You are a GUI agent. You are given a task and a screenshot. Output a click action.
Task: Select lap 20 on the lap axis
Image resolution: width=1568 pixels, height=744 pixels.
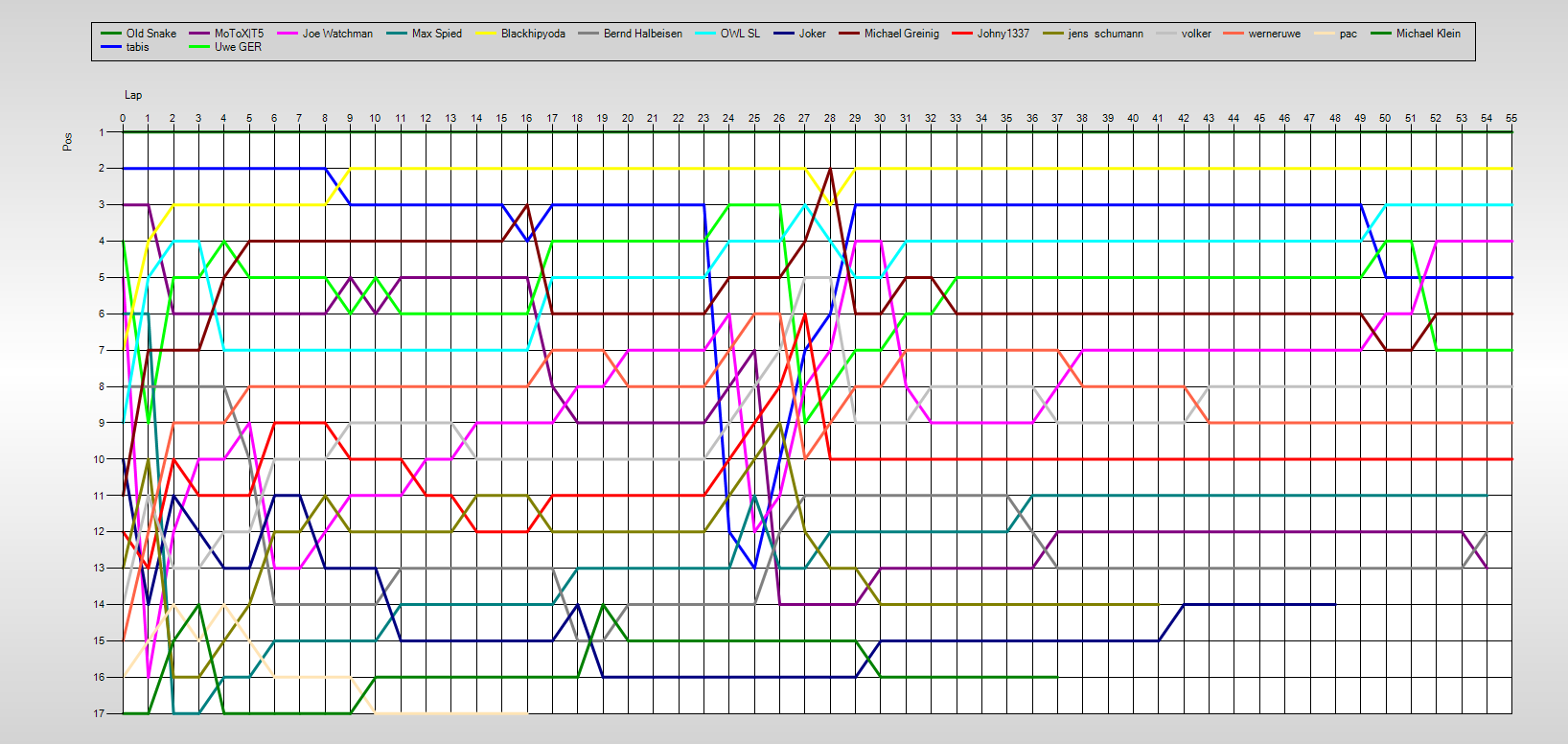pyautogui.click(x=628, y=118)
